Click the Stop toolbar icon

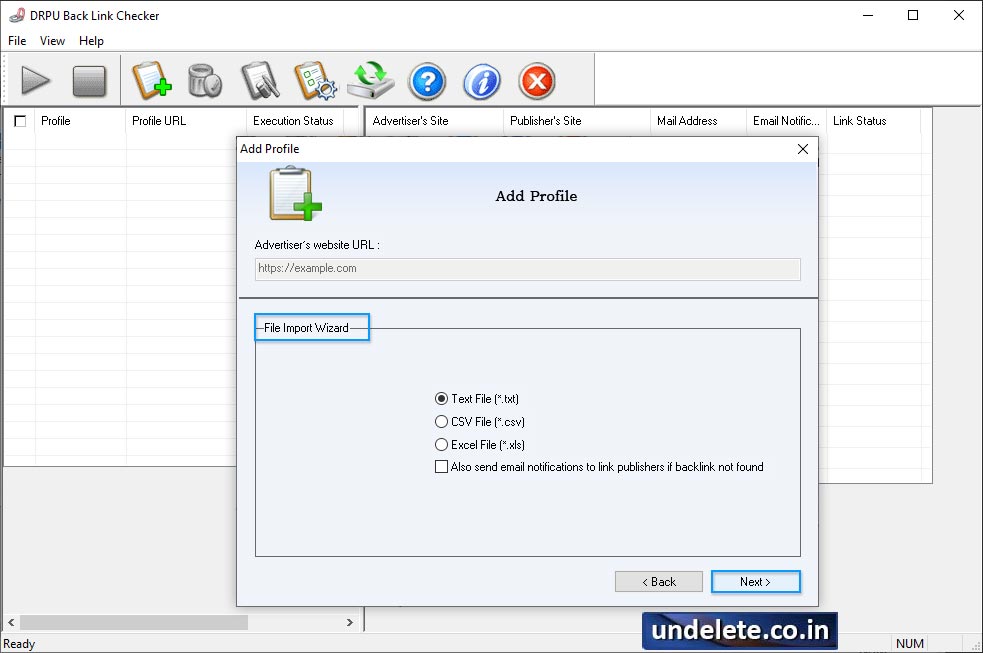tap(91, 81)
